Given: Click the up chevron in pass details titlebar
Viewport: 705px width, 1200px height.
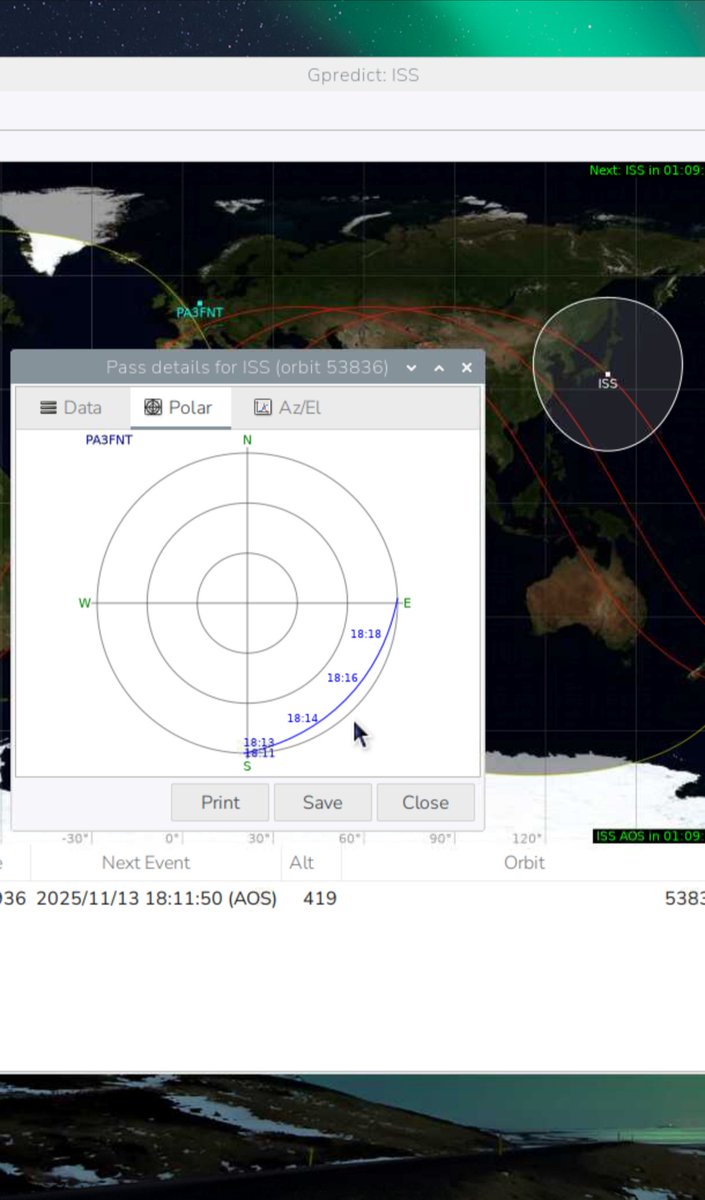Looking at the screenshot, I should (439, 368).
